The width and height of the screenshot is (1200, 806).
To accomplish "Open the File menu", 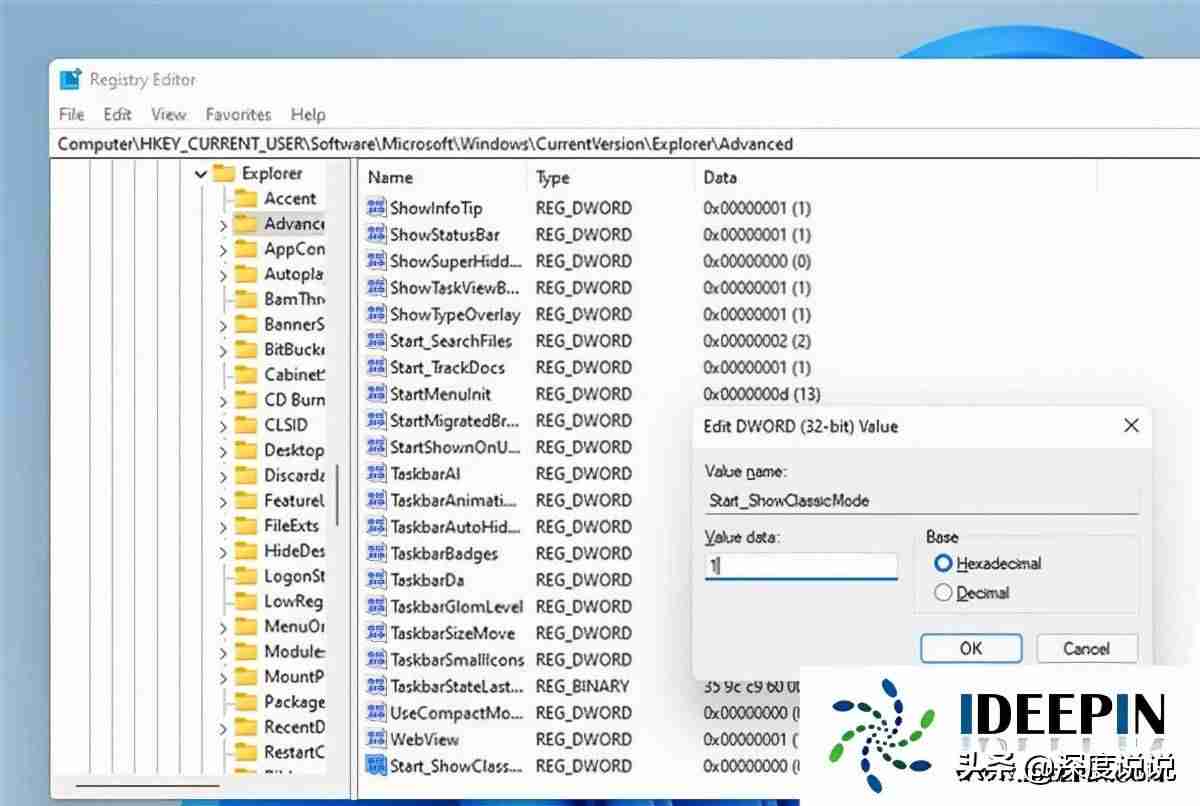I will [x=72, y=114].
